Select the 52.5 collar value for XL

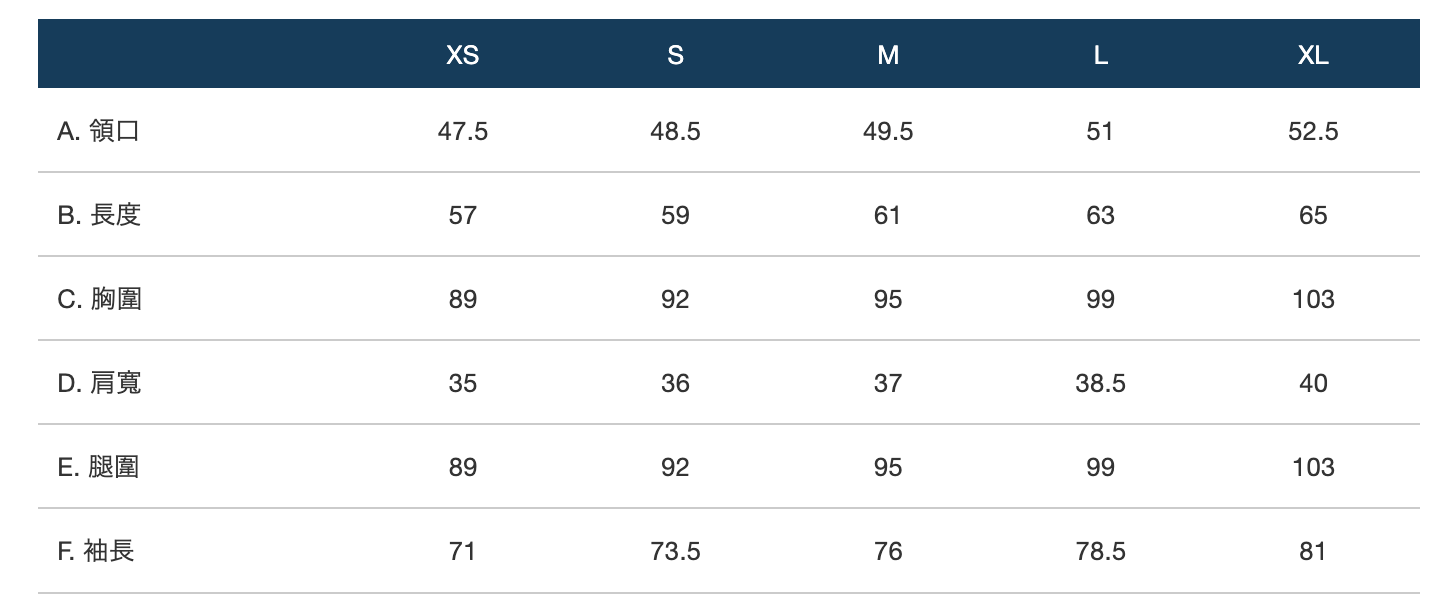coord(1313,131)
